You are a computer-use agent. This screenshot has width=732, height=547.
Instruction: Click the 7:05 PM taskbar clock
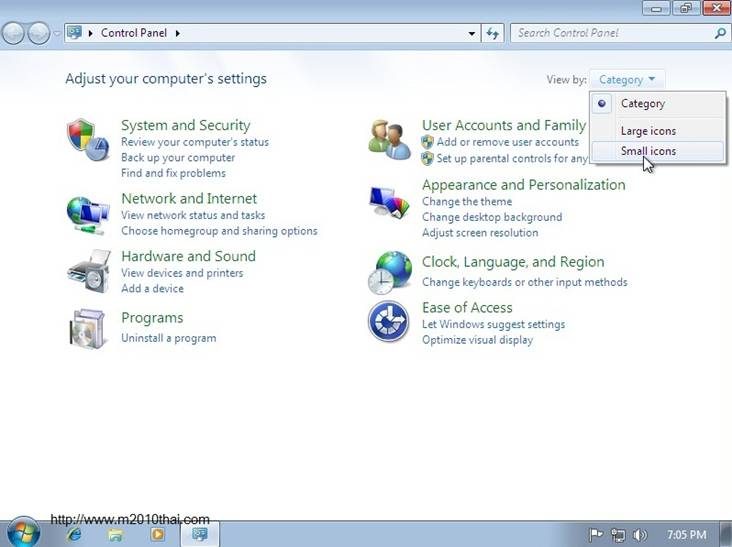point(686,535)
